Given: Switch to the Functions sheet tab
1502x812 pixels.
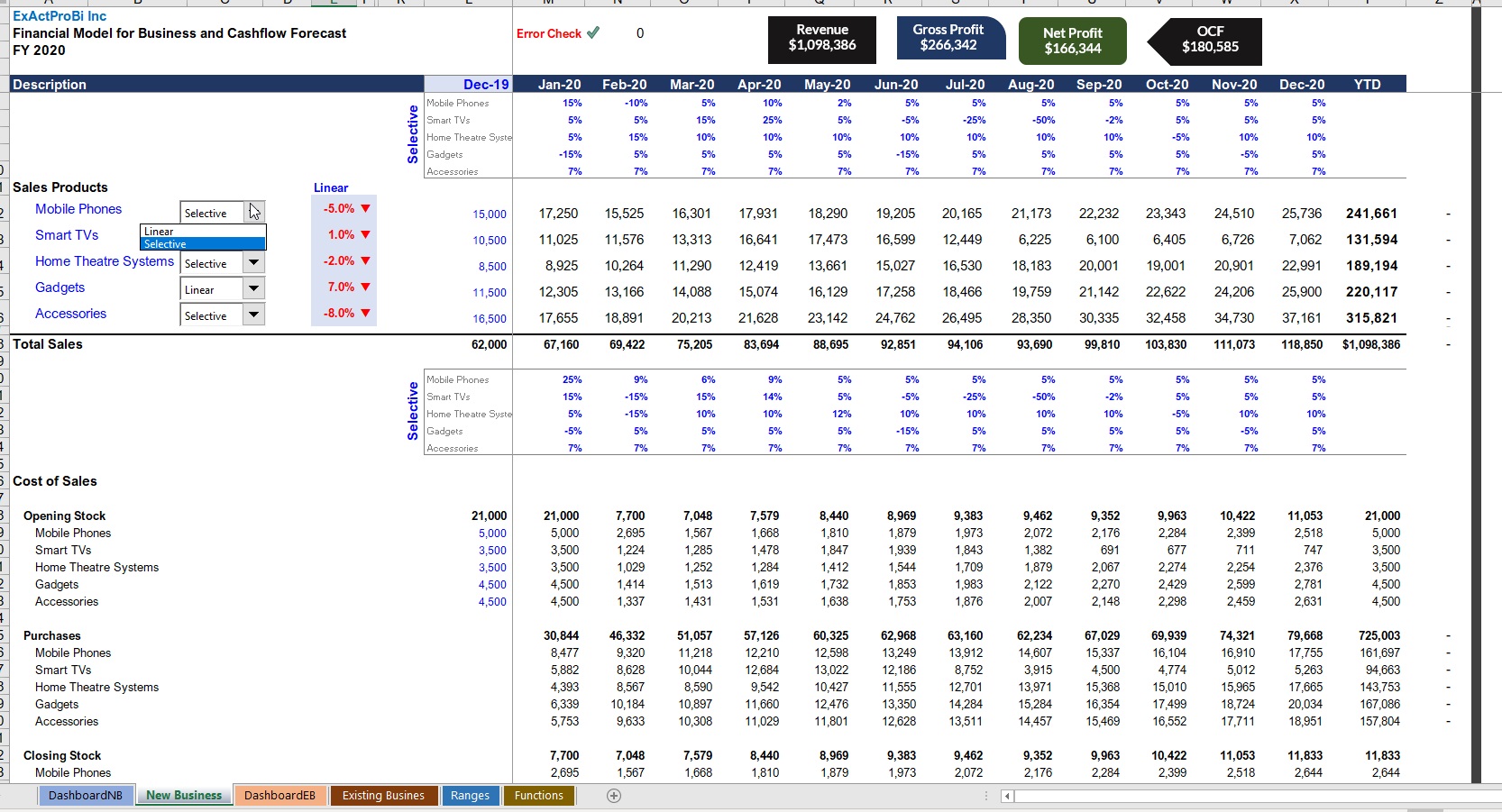Looking at the screenshot, I should (x=538, y=796).
